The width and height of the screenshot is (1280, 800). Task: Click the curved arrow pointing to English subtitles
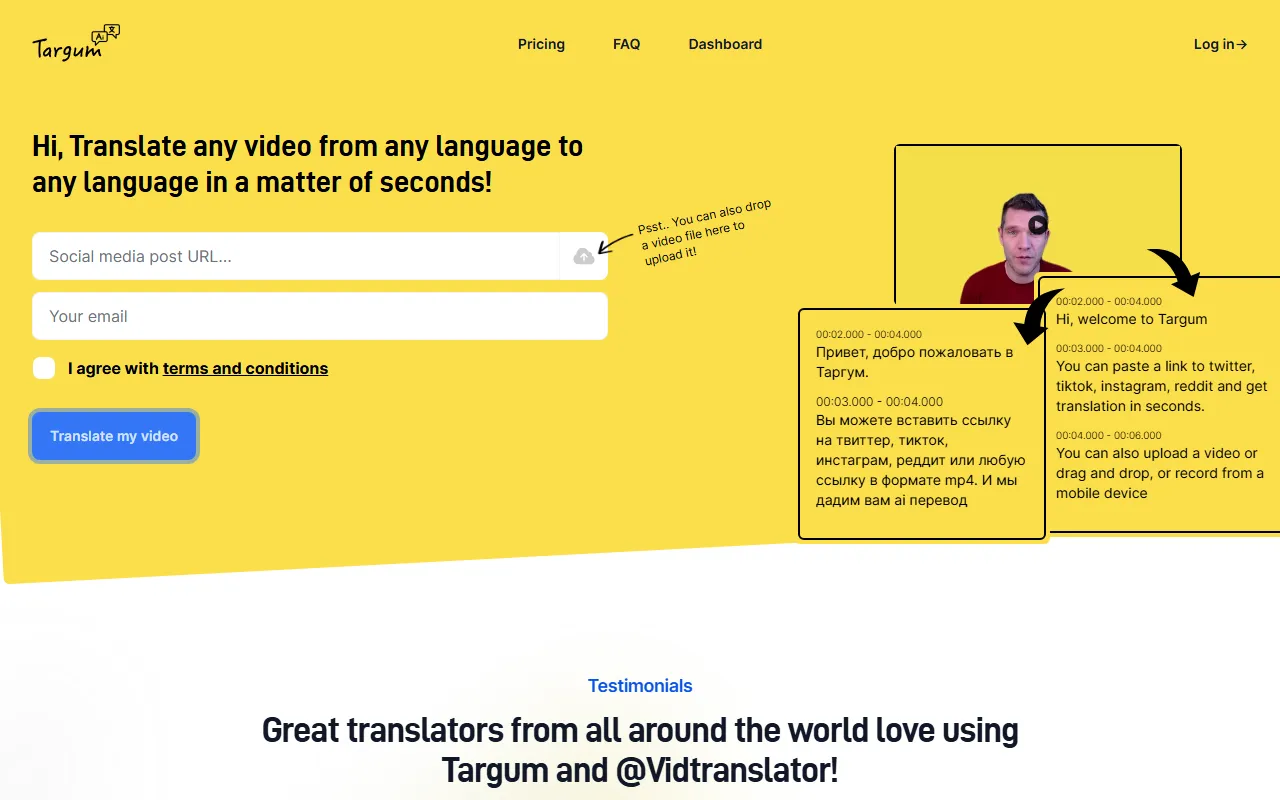coord(1174,271)
